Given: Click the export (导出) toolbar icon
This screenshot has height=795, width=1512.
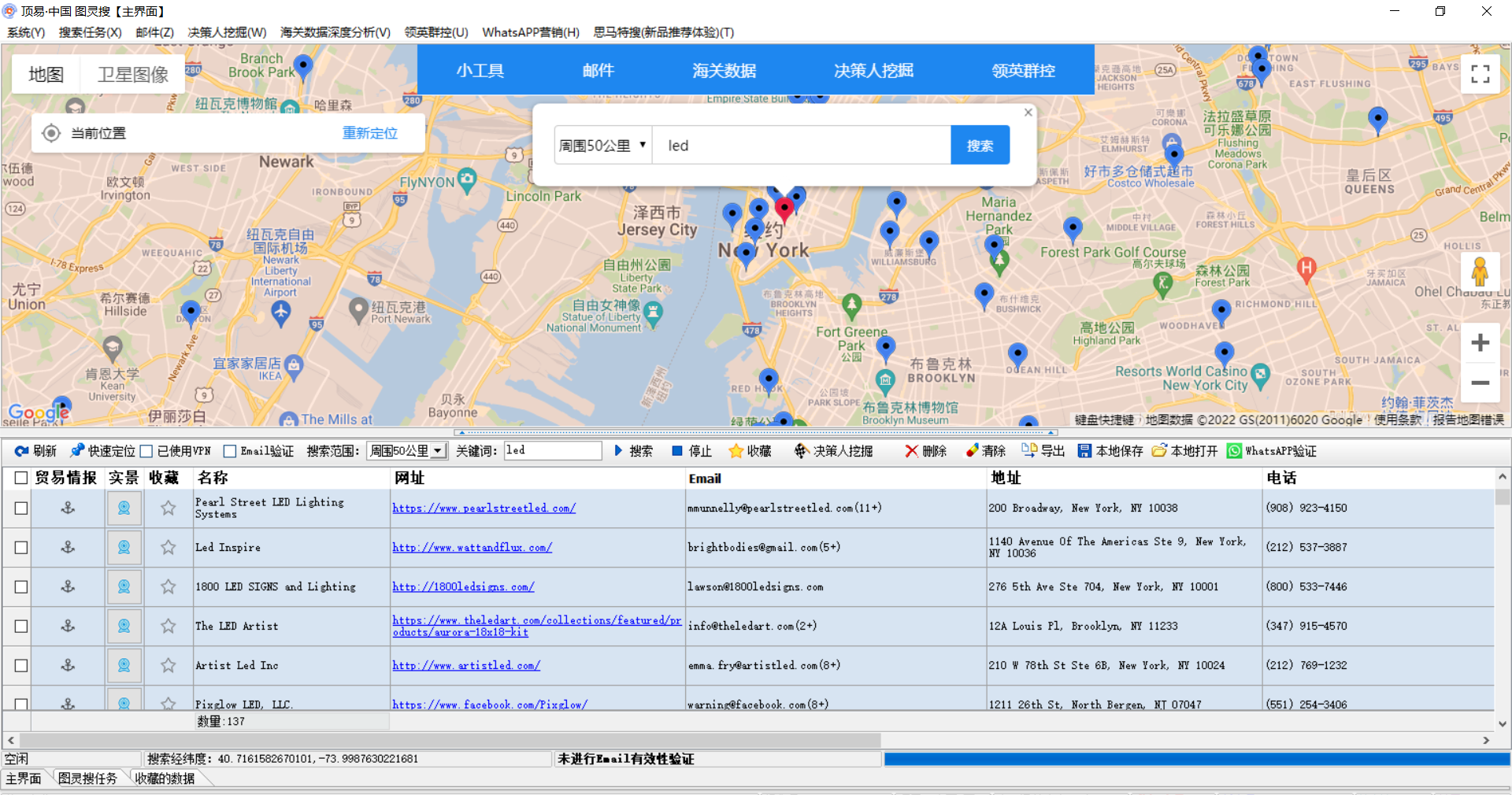Looking at the screenshot, I should [1028, 451].
